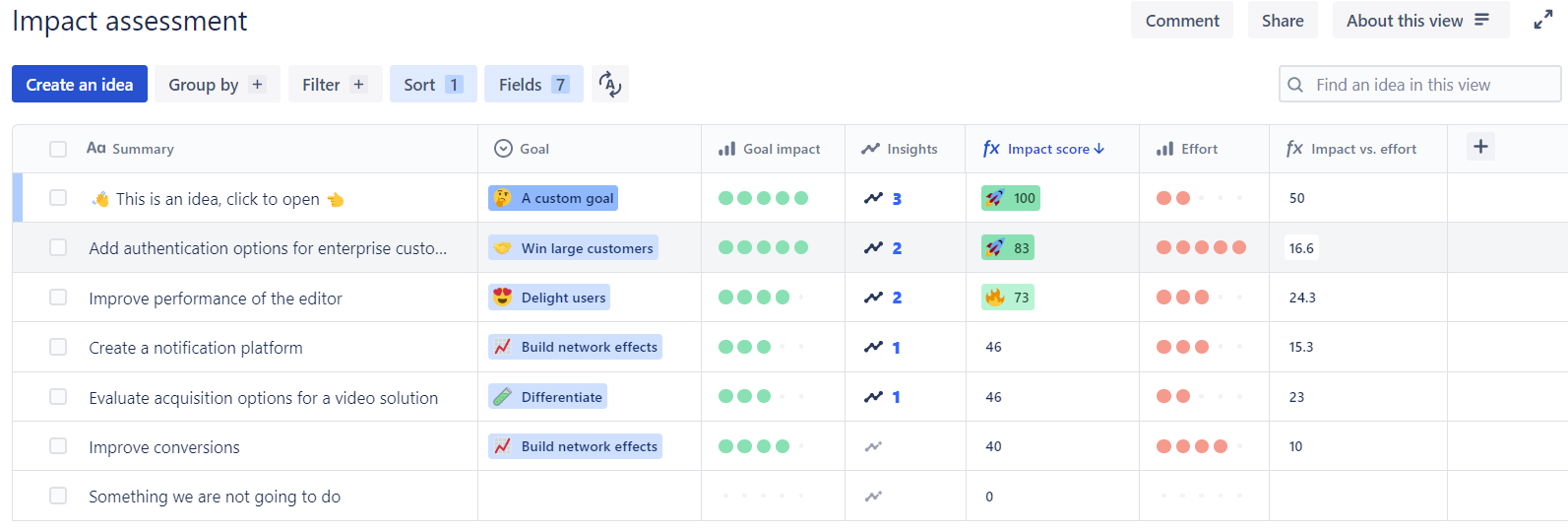1568x532 pixels.
Task: Set goal impact rating for Improve performance row
Action: click(x=763, y=297)
